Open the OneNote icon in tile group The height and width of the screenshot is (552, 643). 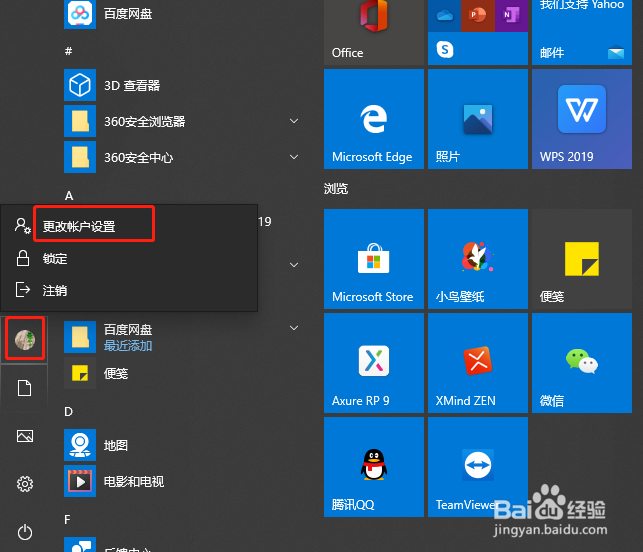pos(511,16)
